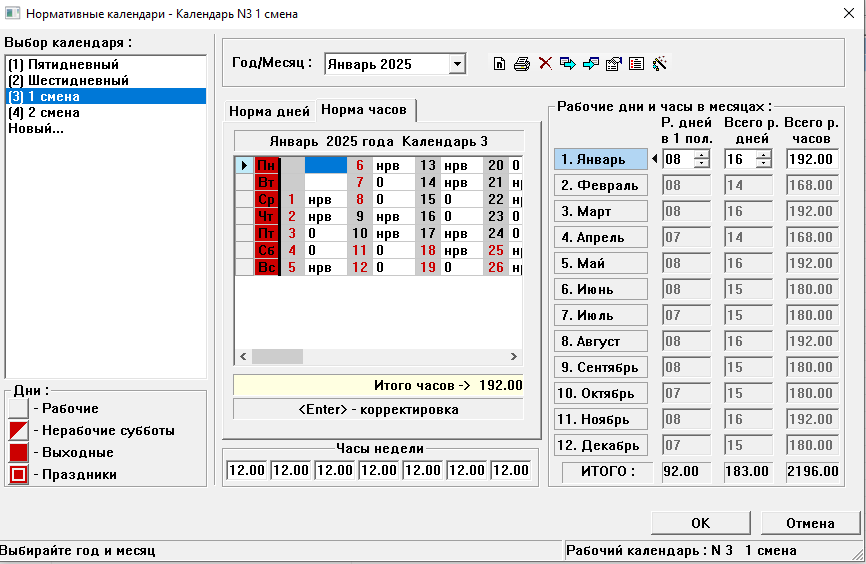Select calendar (1) Пятидневный
Image resolution: width=866 pixels, height=564 pixels.
[105, 64]
